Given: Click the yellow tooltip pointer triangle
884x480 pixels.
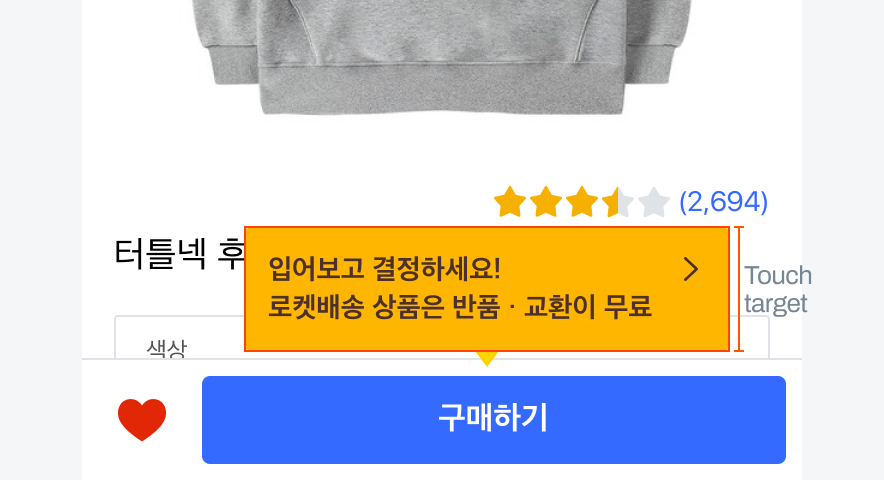Looking at the screenshot, I should pyautogui.click(x=487, y=359).
